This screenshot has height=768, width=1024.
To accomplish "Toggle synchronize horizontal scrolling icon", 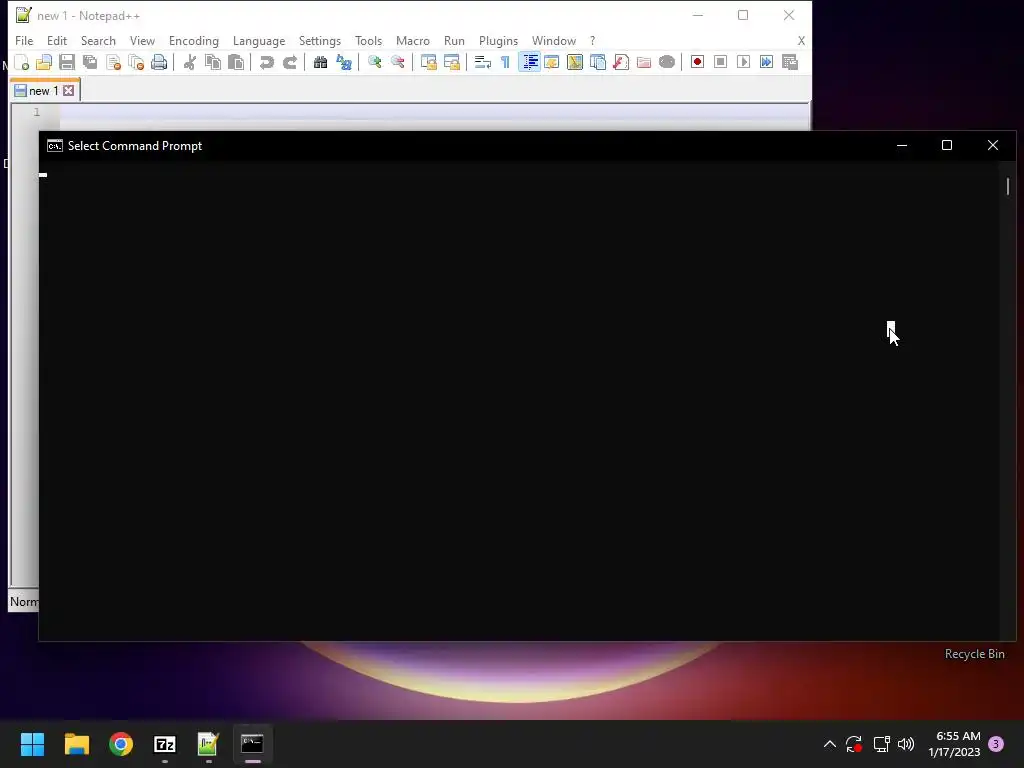I will (451, 62).
